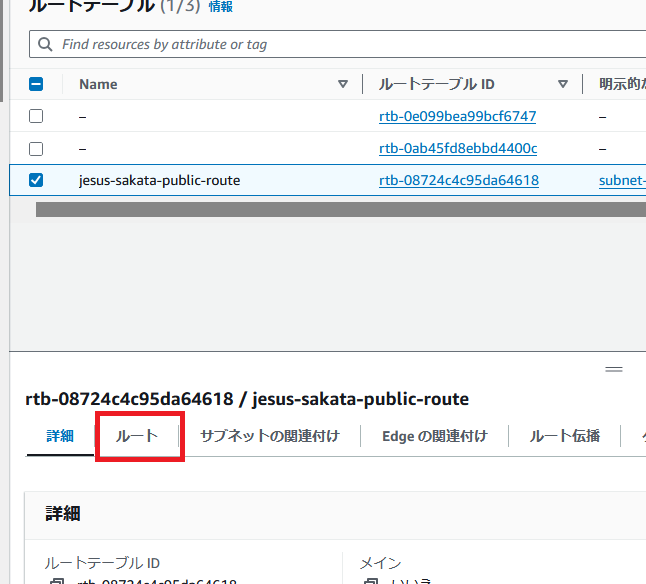Click the ルートテーブル ID column header

[436, 84]
